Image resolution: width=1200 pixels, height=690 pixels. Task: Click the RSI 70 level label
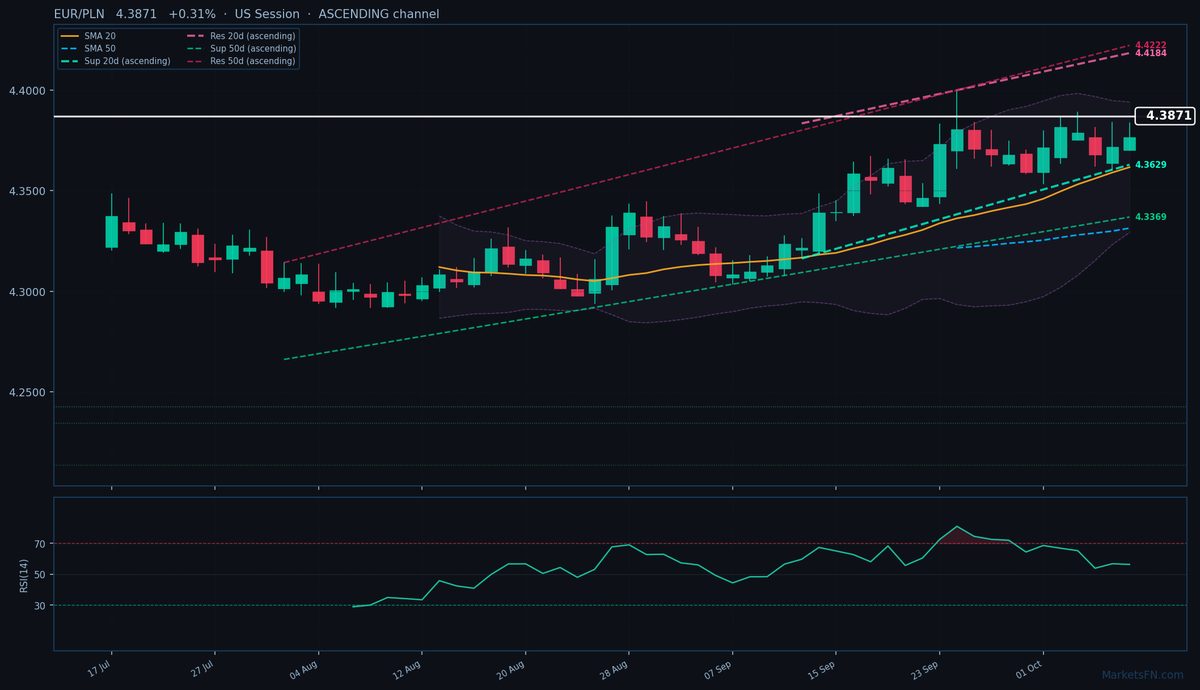pos(41,544)
